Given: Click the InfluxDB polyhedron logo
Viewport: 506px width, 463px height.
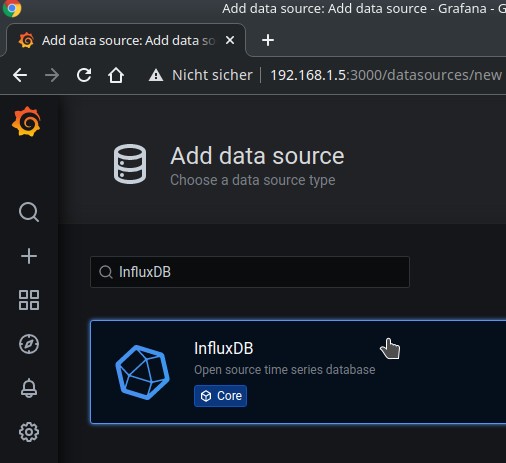Looking at the screenshot, I should click(143, 372).
